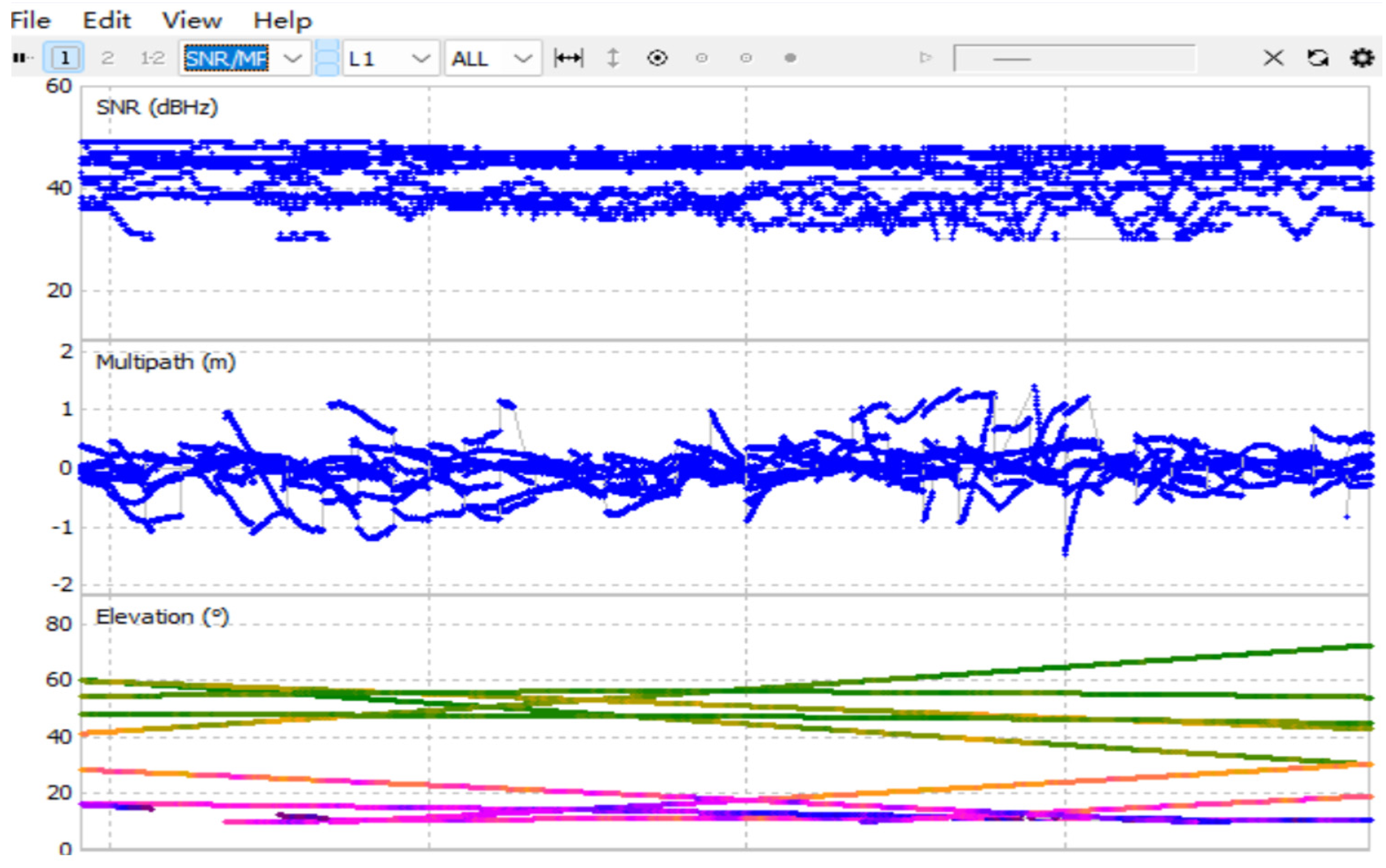The image size is (1386, 868).
Task: Click the reload data icon
Action: click(x=1318, y=58)
